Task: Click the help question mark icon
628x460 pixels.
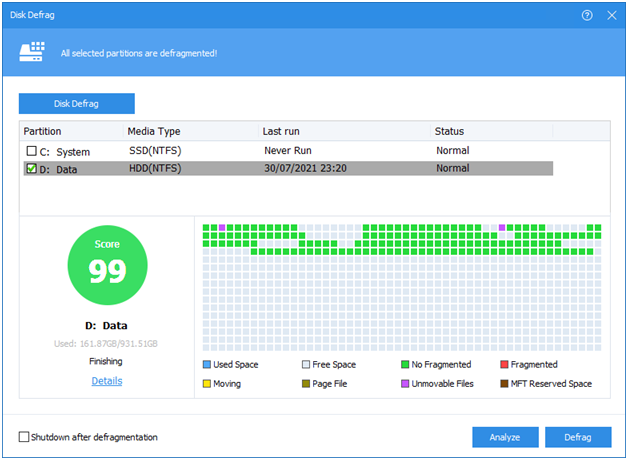Action: click(x=586, y=15)
